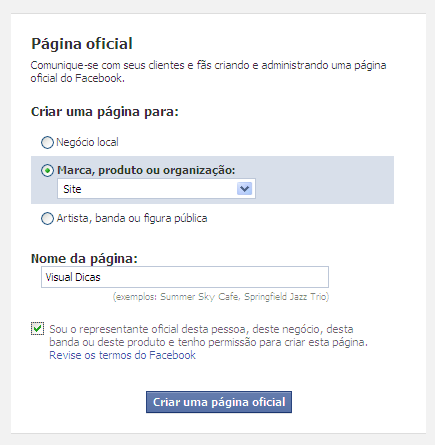Choose Artista, banda ou figura pública radio
This screenshot has height=445, width=435.
click(x=47, y=219)
